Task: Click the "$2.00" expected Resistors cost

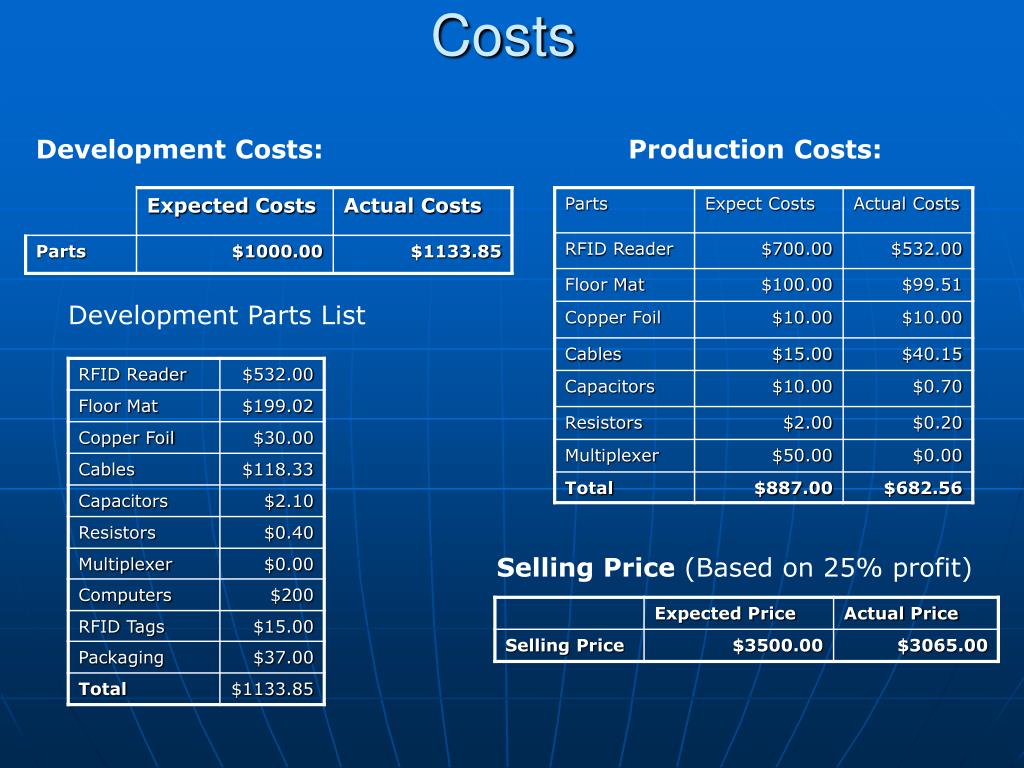Action: coord(808,423)
